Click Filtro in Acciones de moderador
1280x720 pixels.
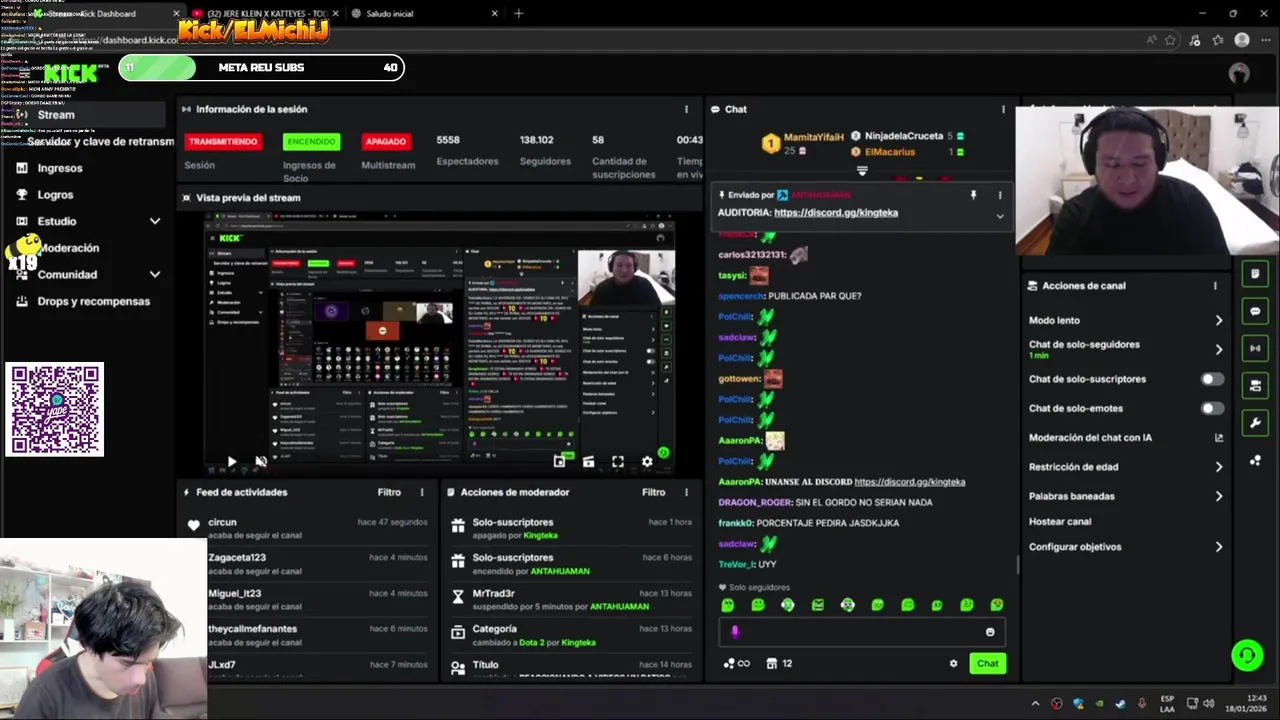coord(653,492)
